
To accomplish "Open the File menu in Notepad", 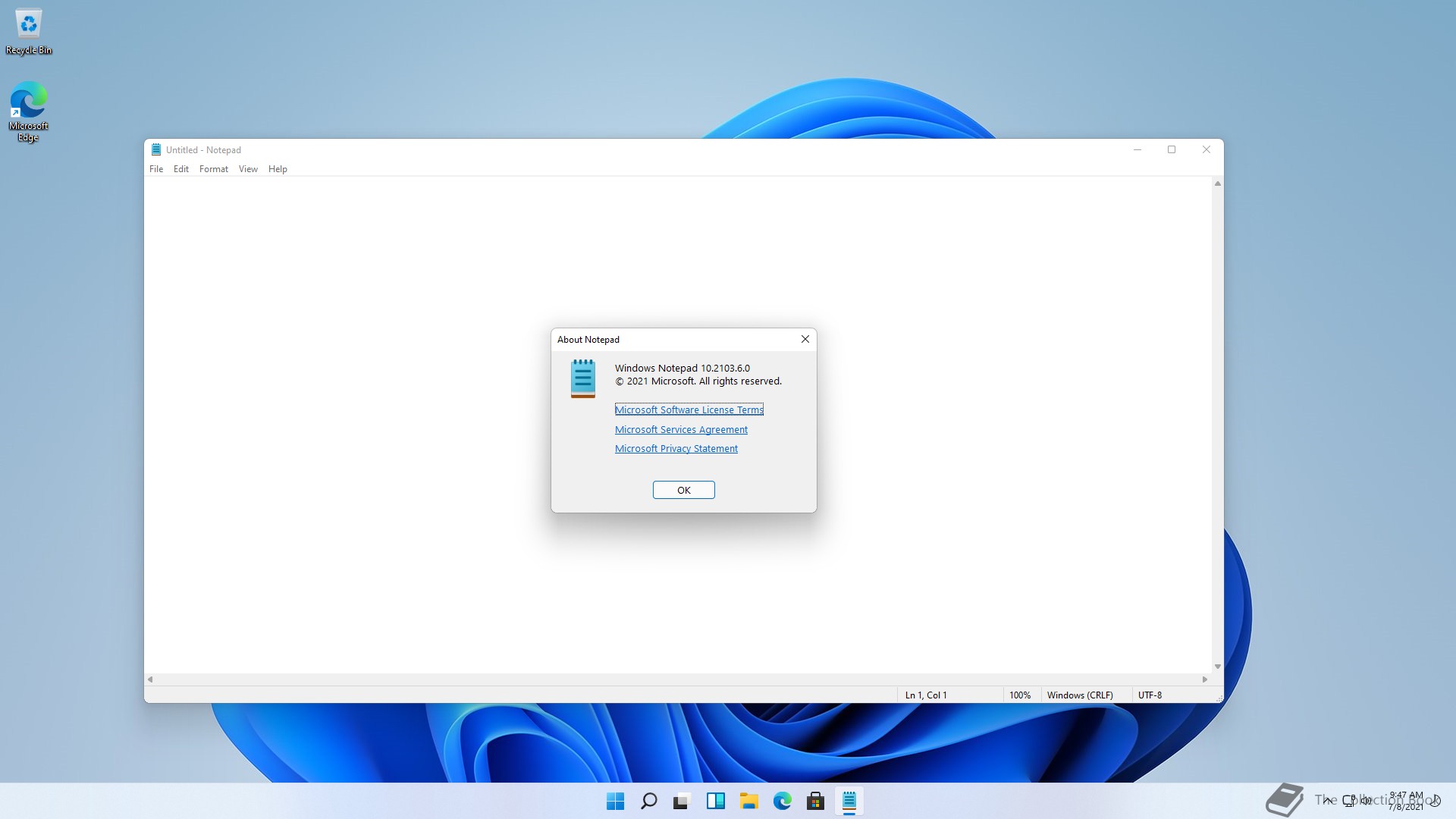I will pyautogui.click(x=156, y=169).
